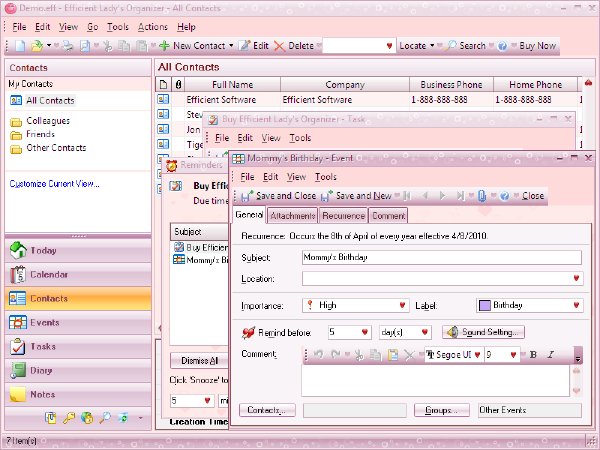
Task: Open the Go menu in main window
Action: [x=93, y=27]
